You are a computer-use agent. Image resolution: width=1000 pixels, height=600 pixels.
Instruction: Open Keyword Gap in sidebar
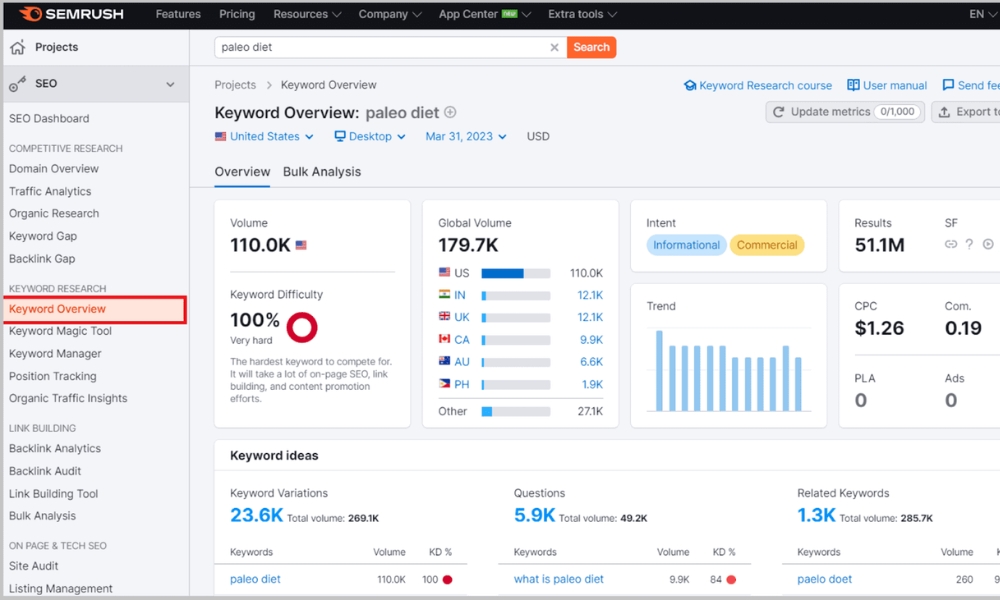(43, 236)
